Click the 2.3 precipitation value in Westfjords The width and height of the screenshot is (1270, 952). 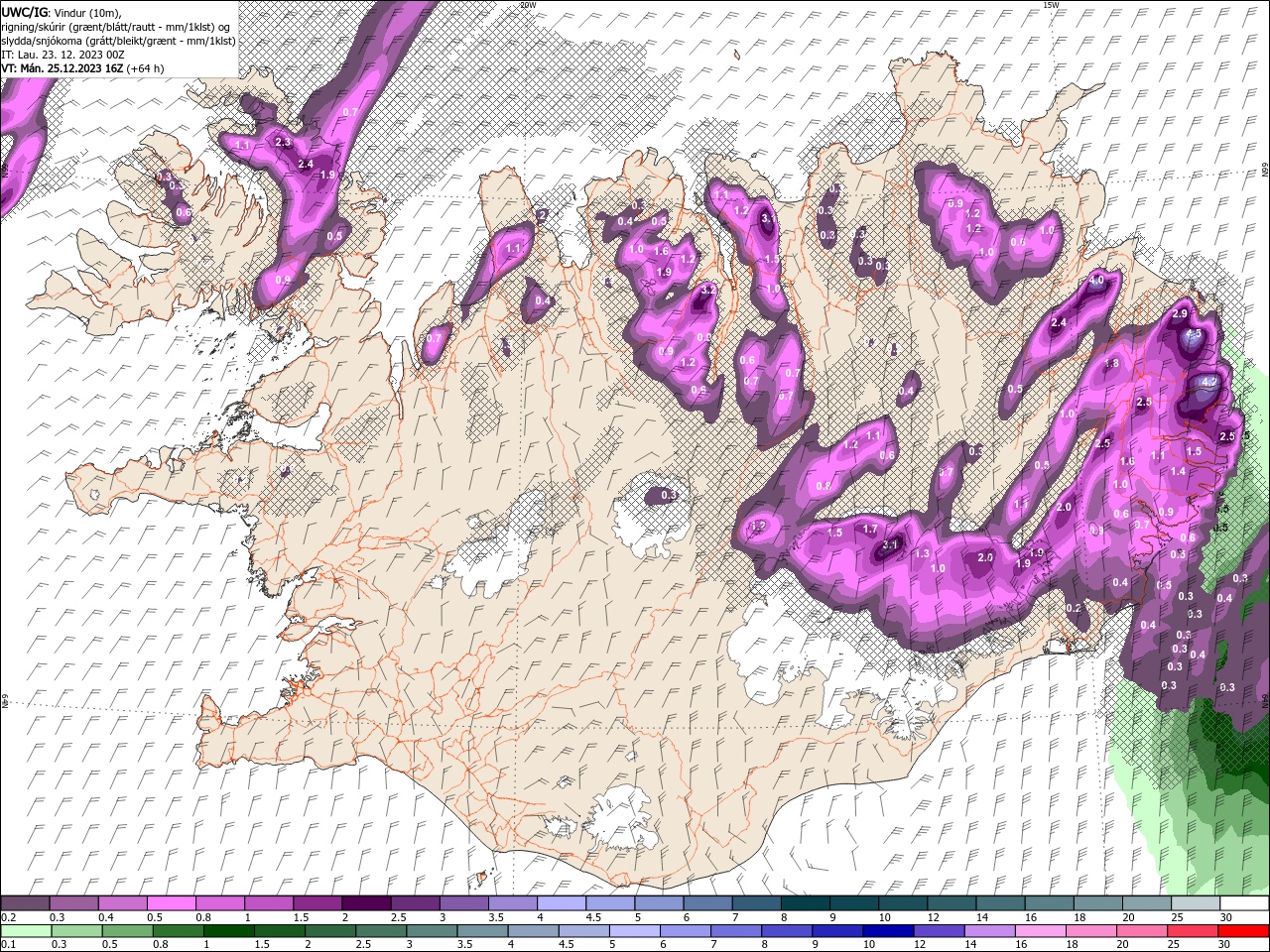tap(283, 142)
